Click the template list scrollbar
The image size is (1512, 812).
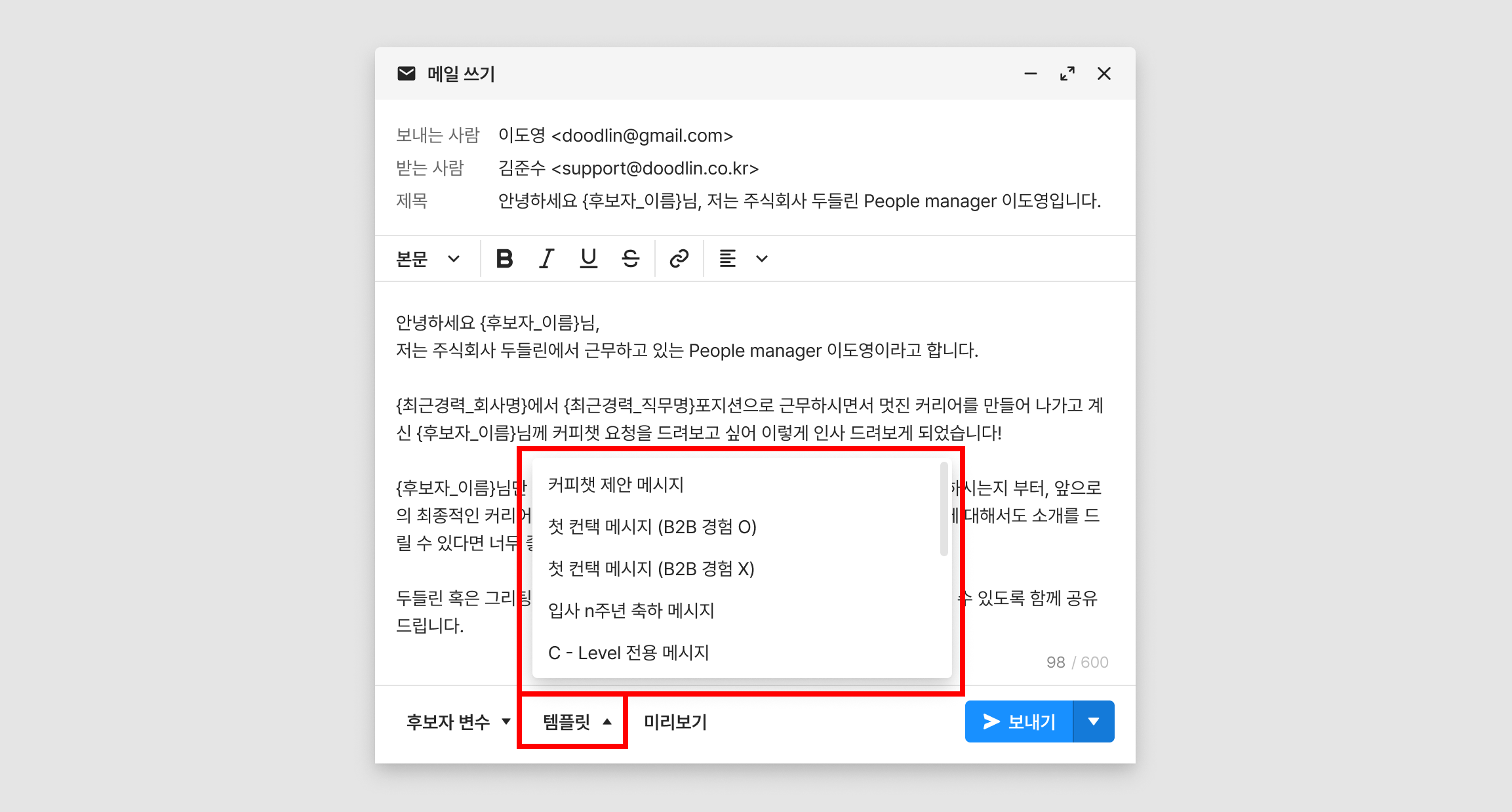pos(944,509)
